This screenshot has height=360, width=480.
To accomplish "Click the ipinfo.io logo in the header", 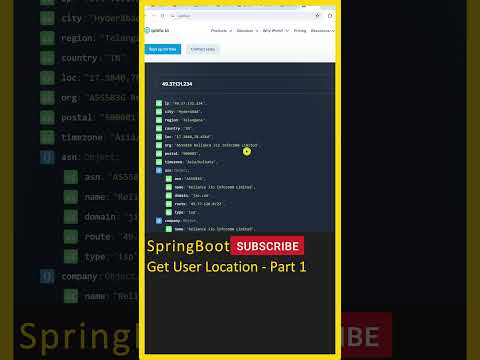I will tap(157, 30).
